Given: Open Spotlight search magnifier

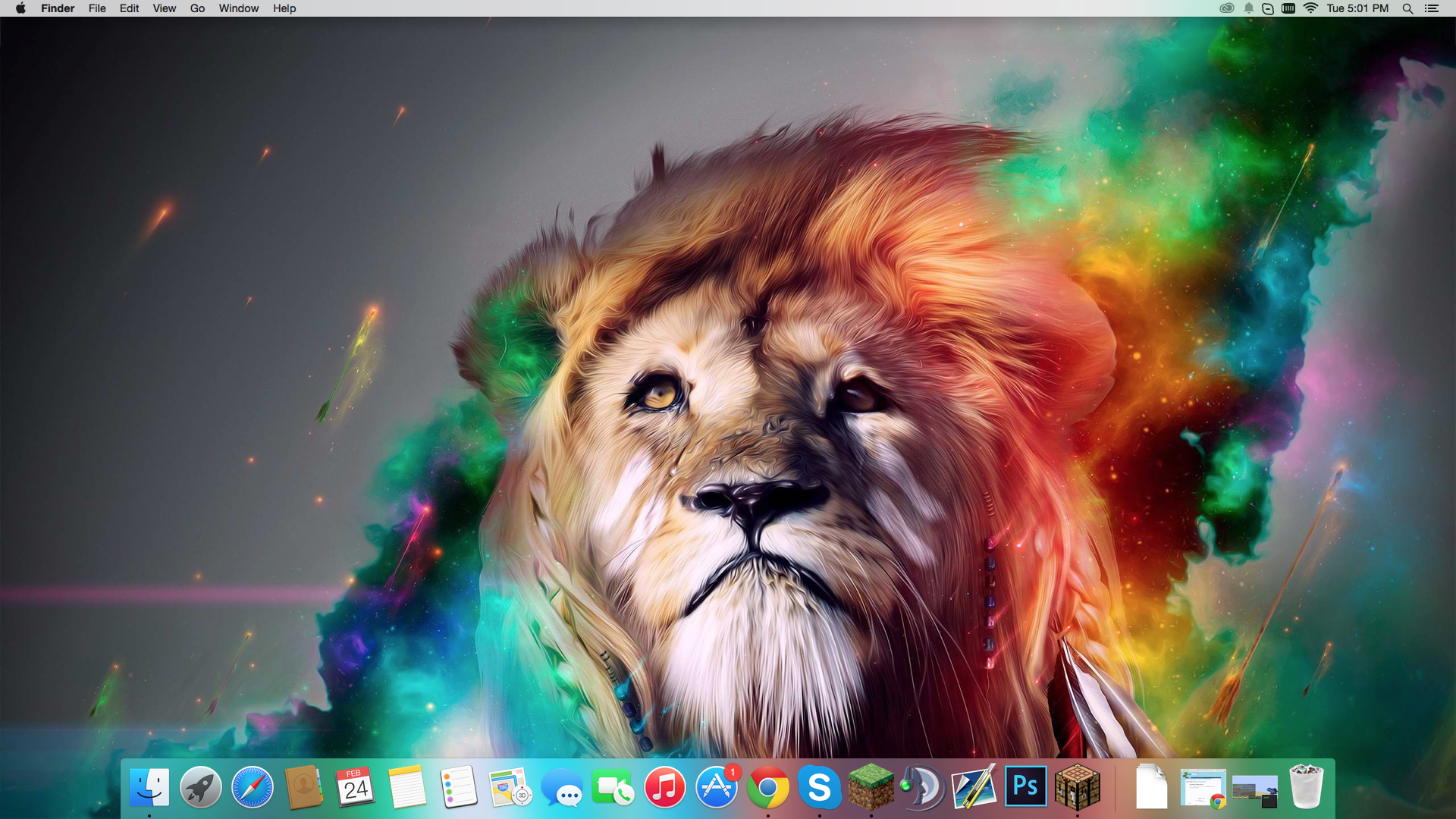Looking at the screenshot, I should 1407,8.
